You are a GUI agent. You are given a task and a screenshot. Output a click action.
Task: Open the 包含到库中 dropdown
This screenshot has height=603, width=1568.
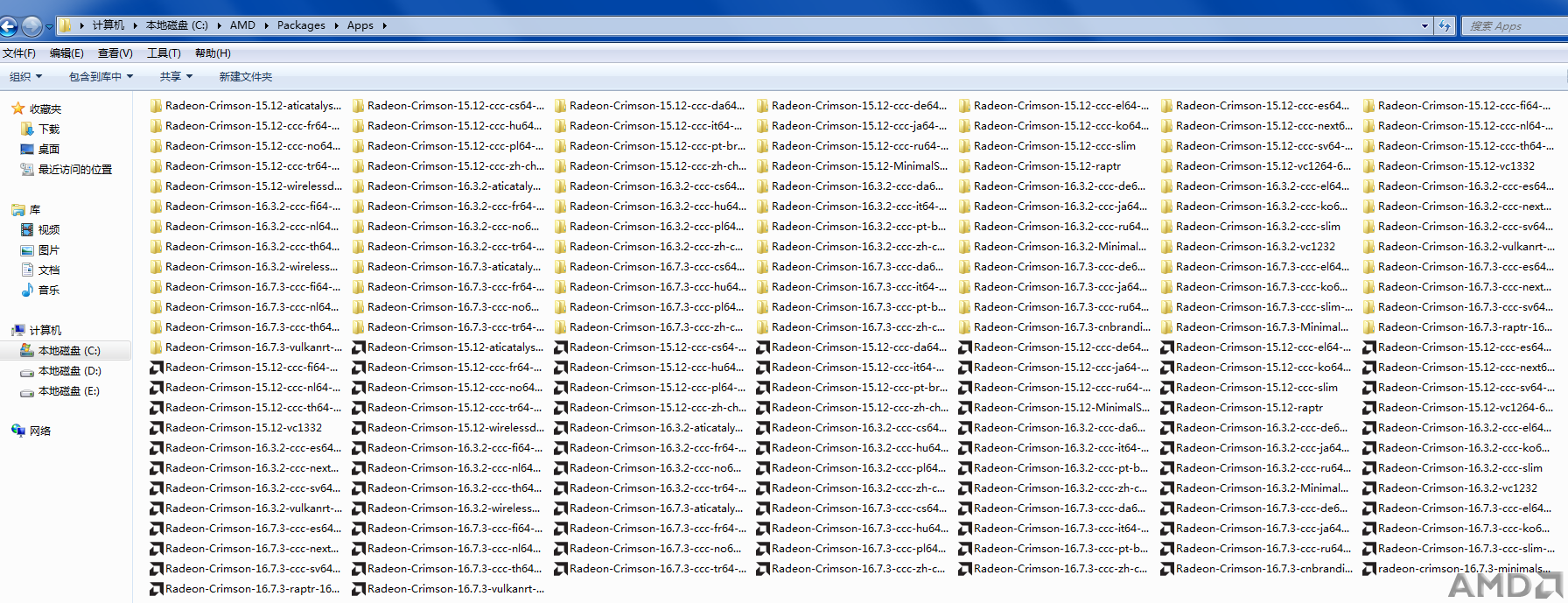[101, 77]
